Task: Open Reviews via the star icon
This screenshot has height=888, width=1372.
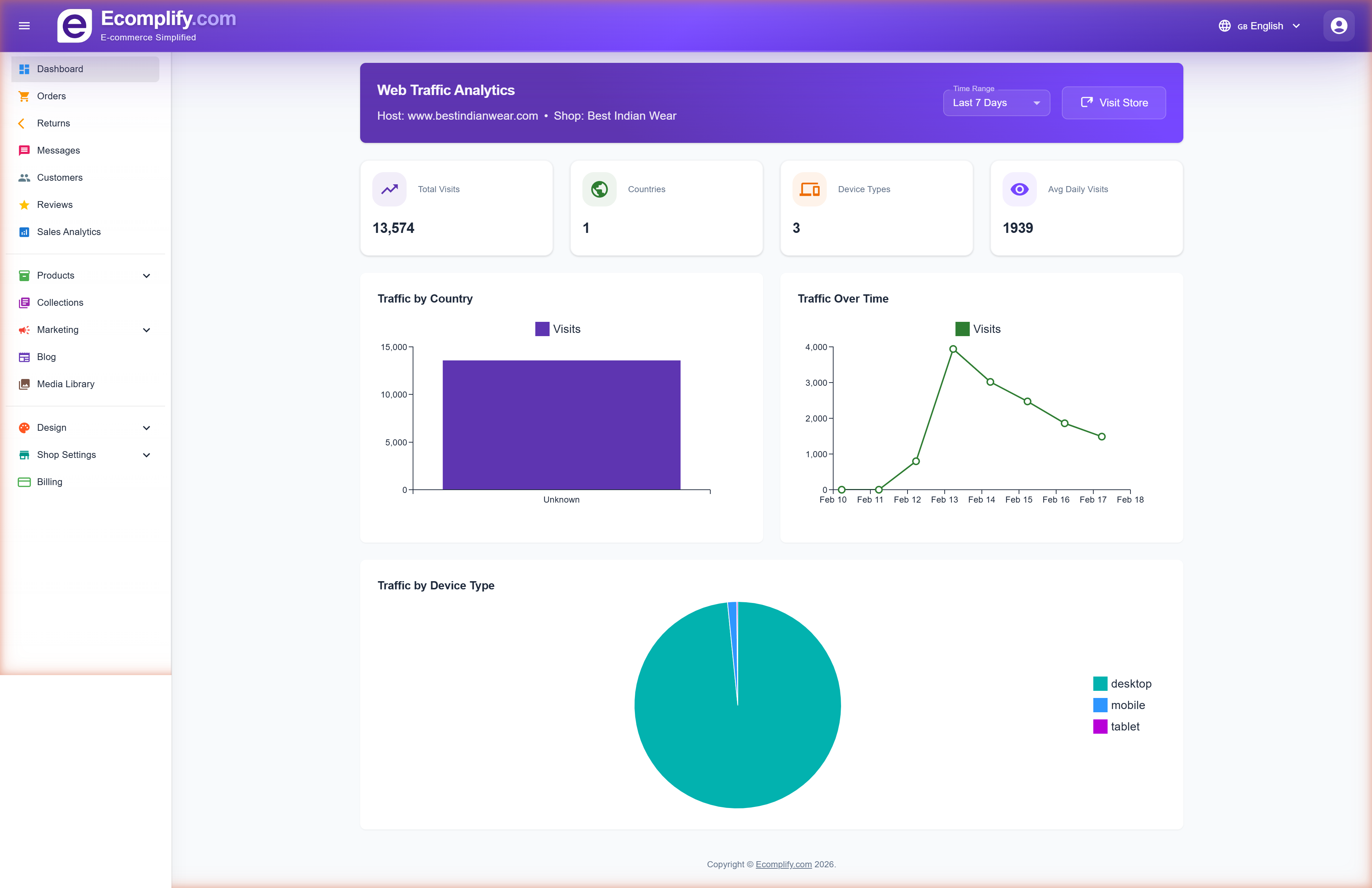Action: click(x=24, y=205)
